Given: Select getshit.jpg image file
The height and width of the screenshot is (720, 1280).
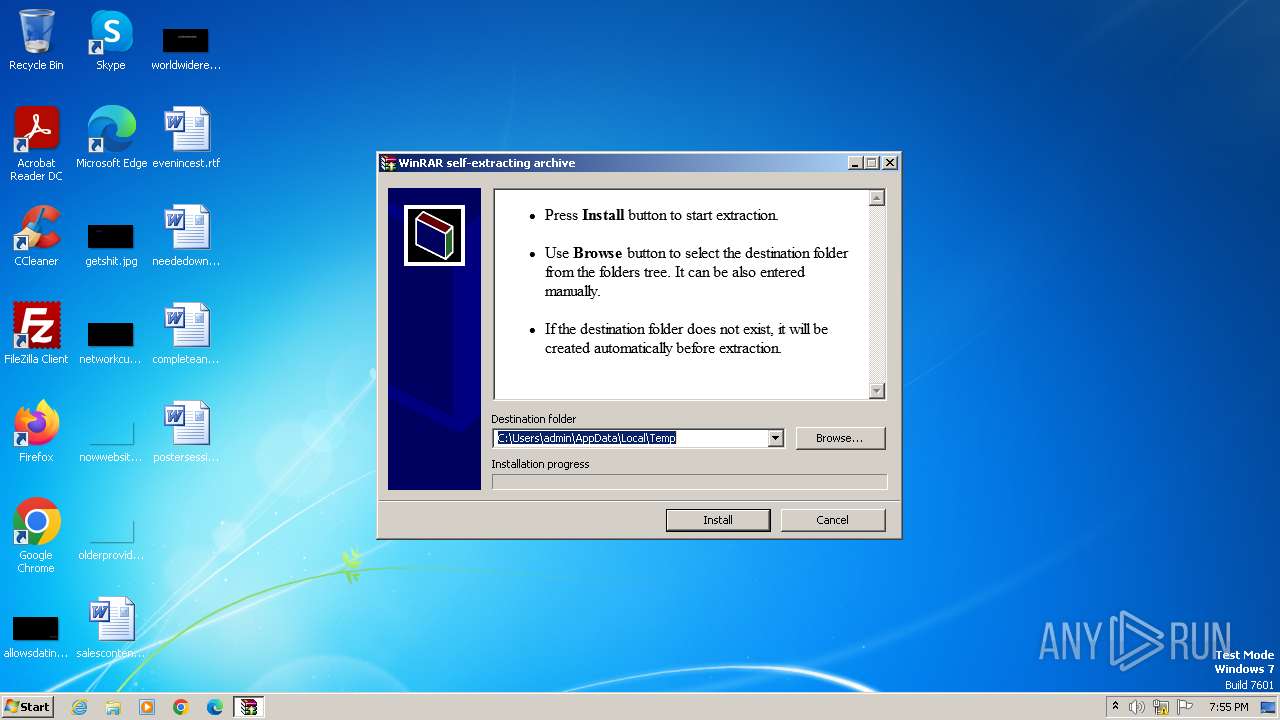Looking at the screenshot, I should [111, 244].
